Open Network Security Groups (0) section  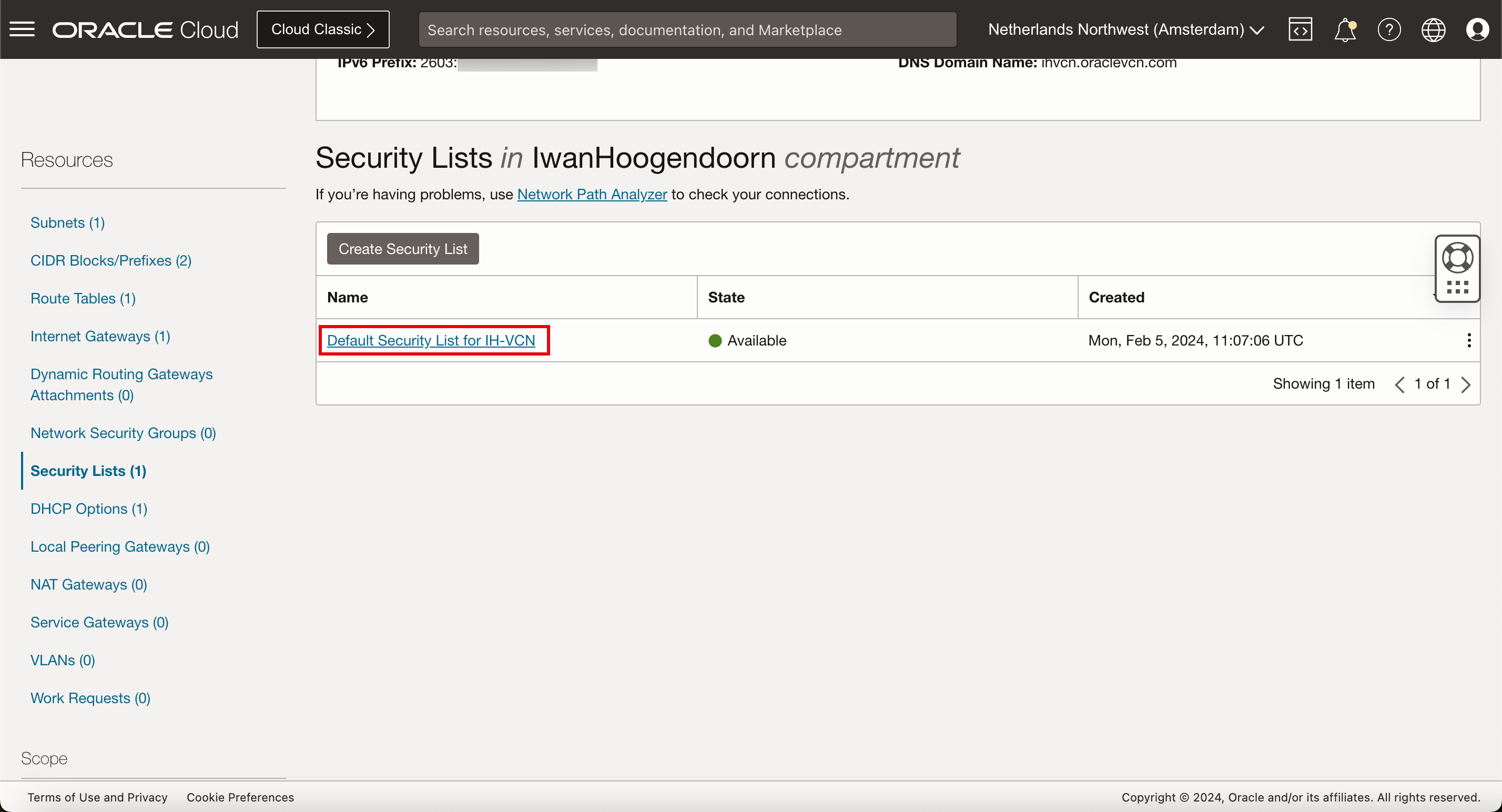point(123,433)
